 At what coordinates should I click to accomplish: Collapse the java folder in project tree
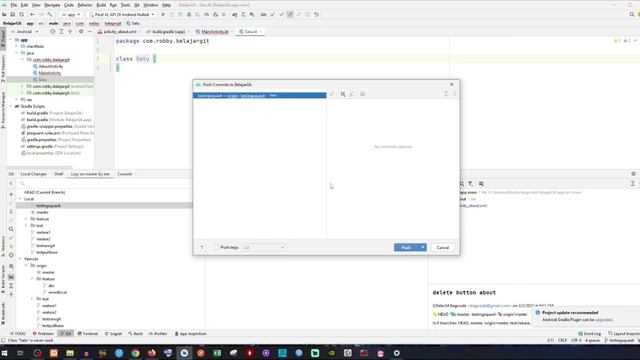[x=17, y=53]
